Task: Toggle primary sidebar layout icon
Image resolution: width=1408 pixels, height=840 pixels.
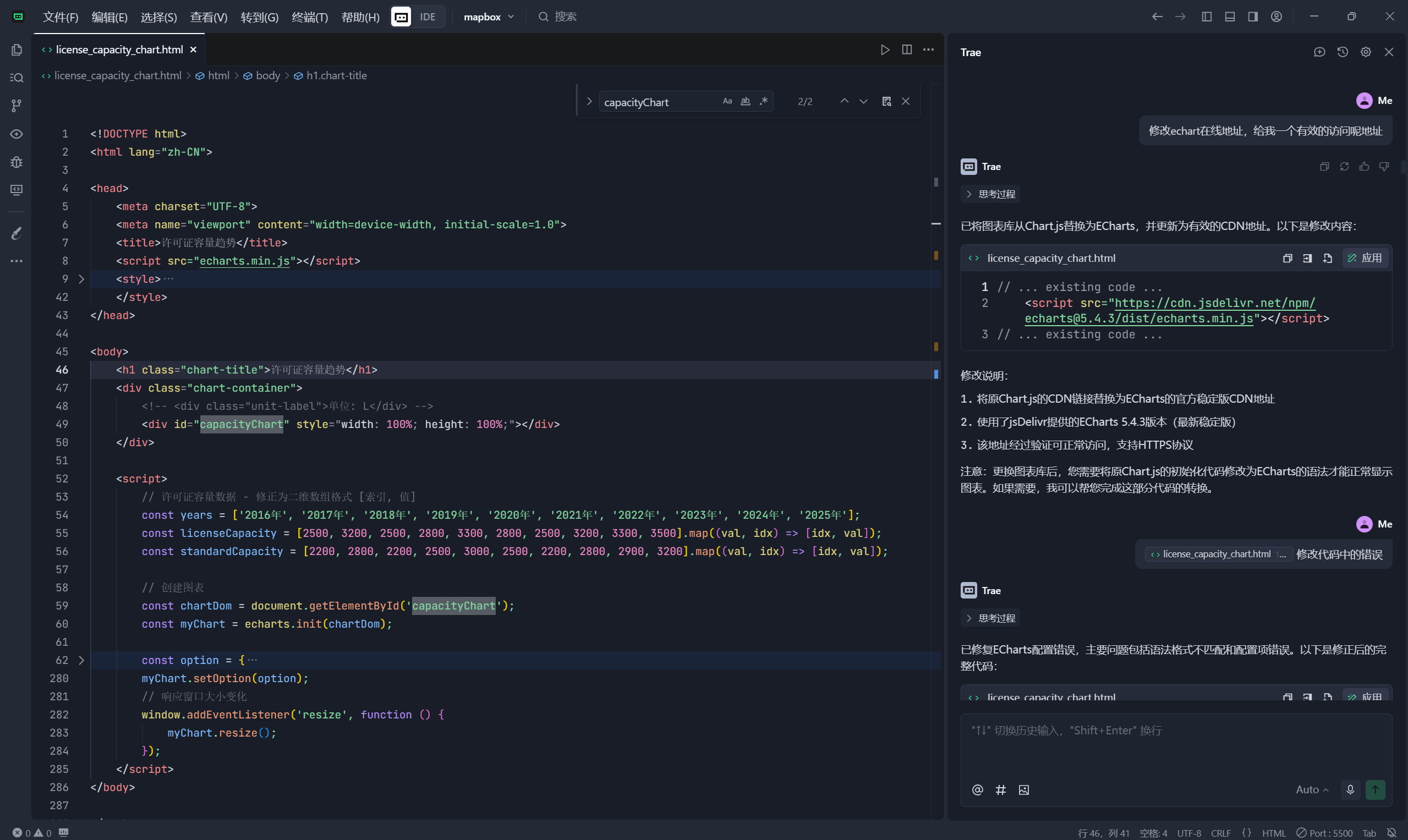Action: 1207,17
